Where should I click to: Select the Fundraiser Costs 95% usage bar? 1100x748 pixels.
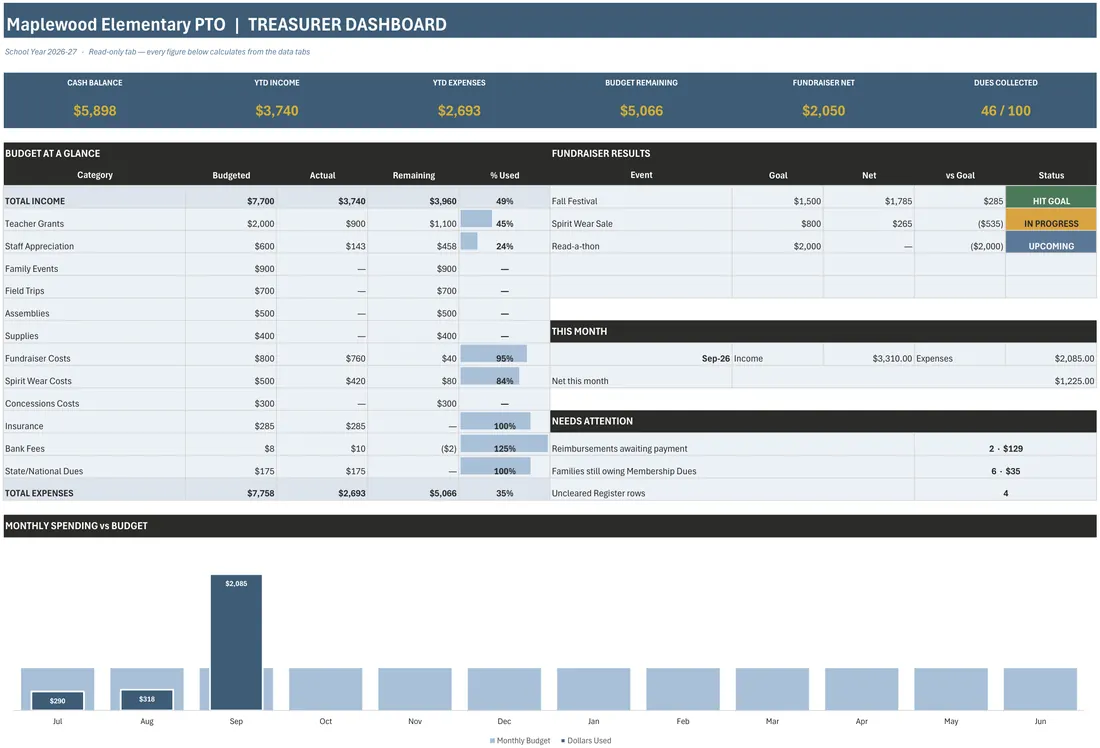pyautogui.click(x=494, y=354)
